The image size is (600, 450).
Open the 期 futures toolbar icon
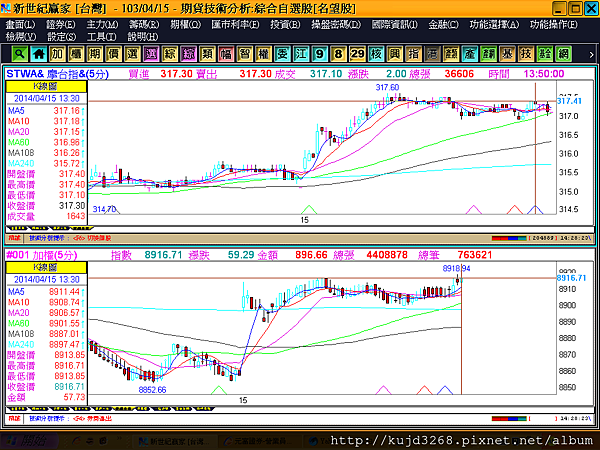click(95, 54)
